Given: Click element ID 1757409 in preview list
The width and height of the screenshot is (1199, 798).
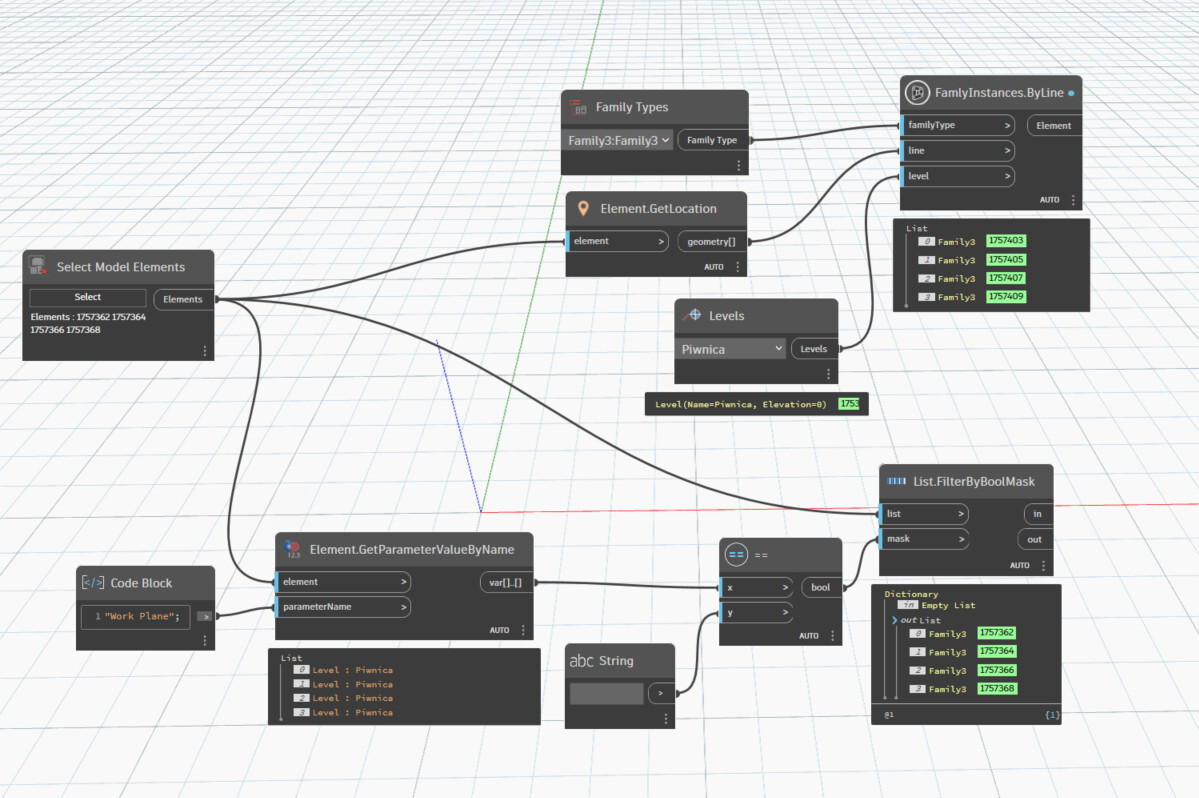Looking at the screenshot, I should (x=1006, y=296).
